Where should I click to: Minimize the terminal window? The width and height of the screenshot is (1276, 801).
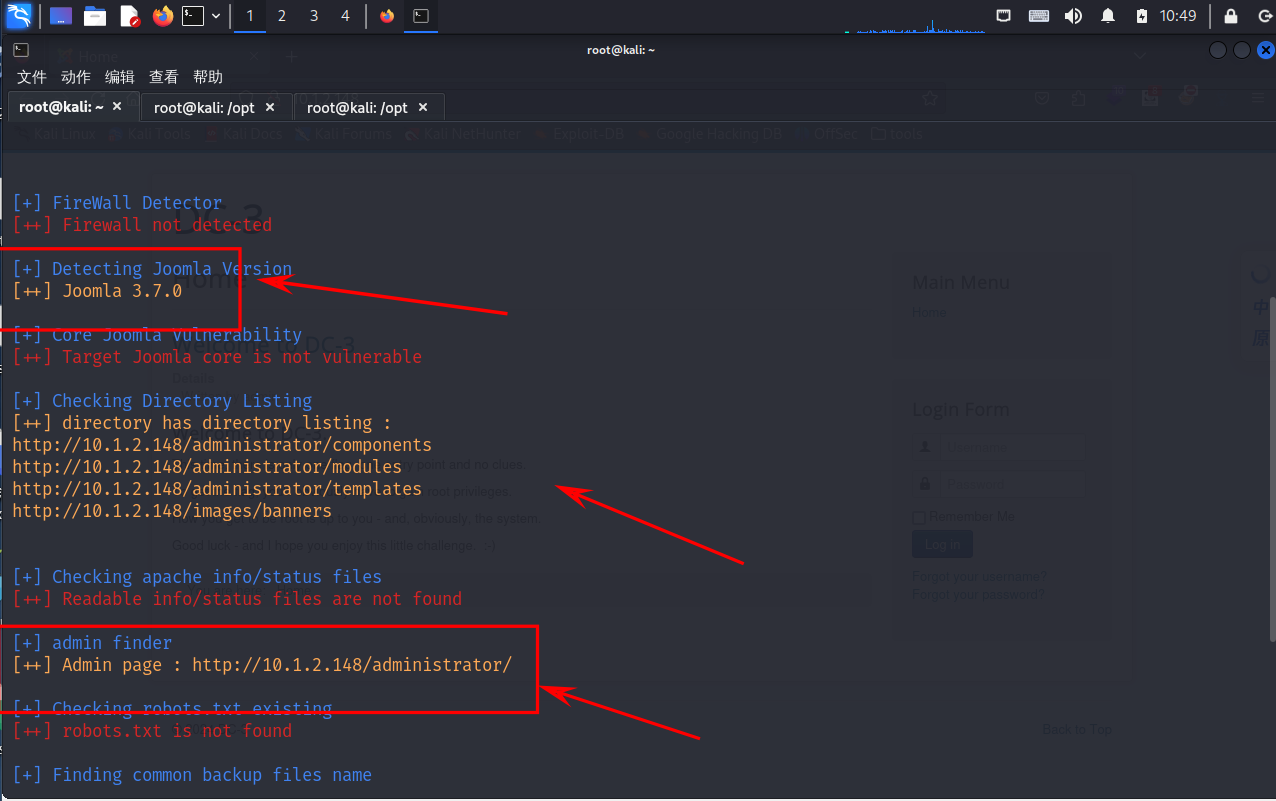point(1218,50)
